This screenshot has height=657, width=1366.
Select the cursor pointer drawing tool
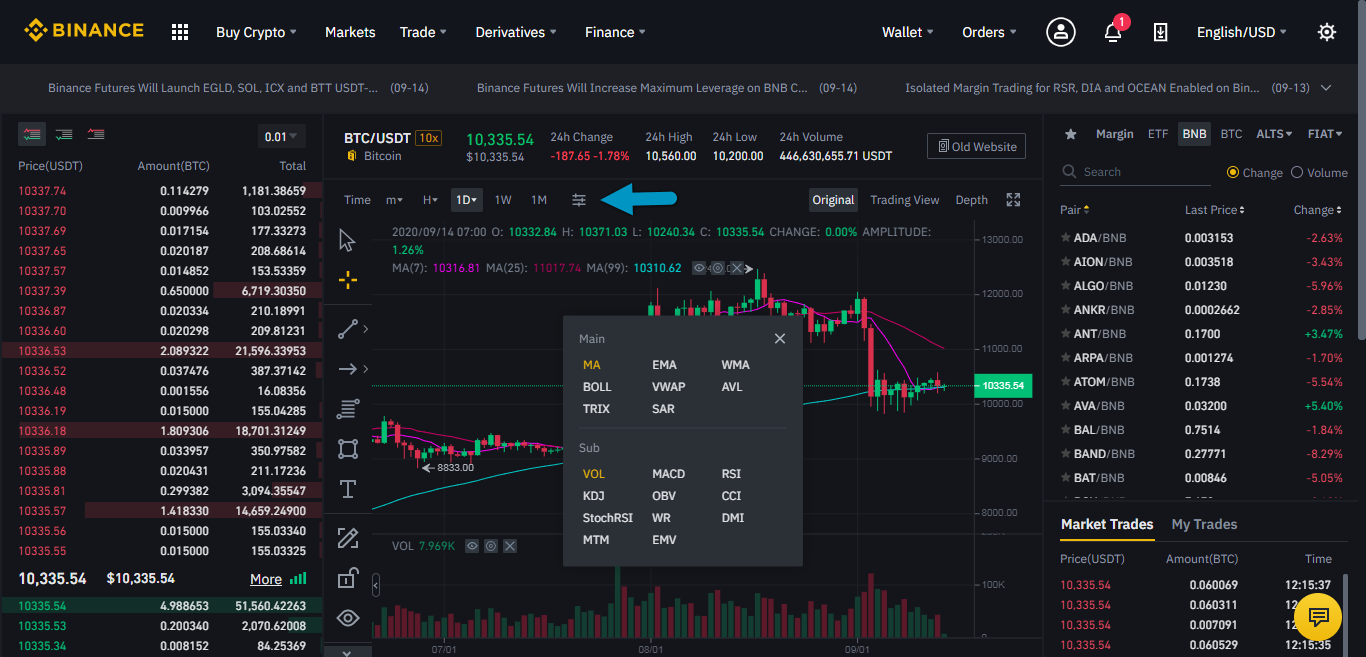point(348,240)
